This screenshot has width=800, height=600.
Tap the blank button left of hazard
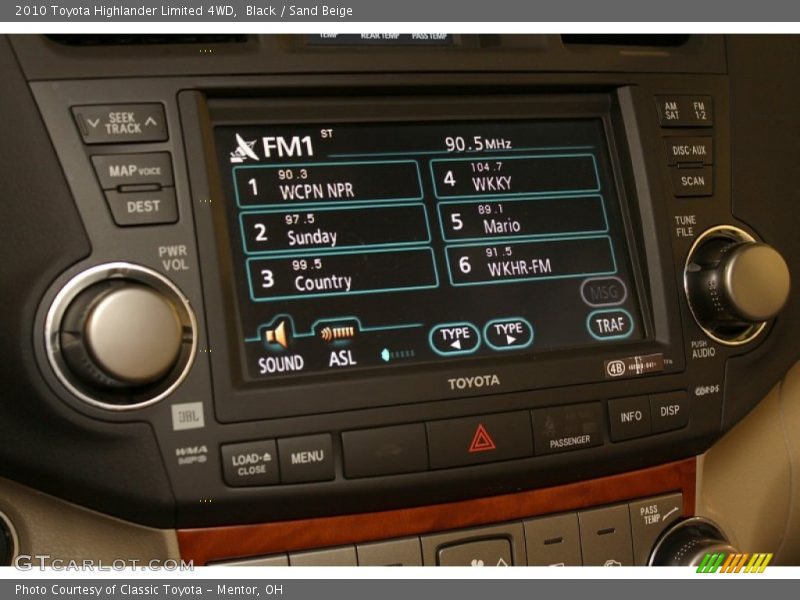click(385, 451)
